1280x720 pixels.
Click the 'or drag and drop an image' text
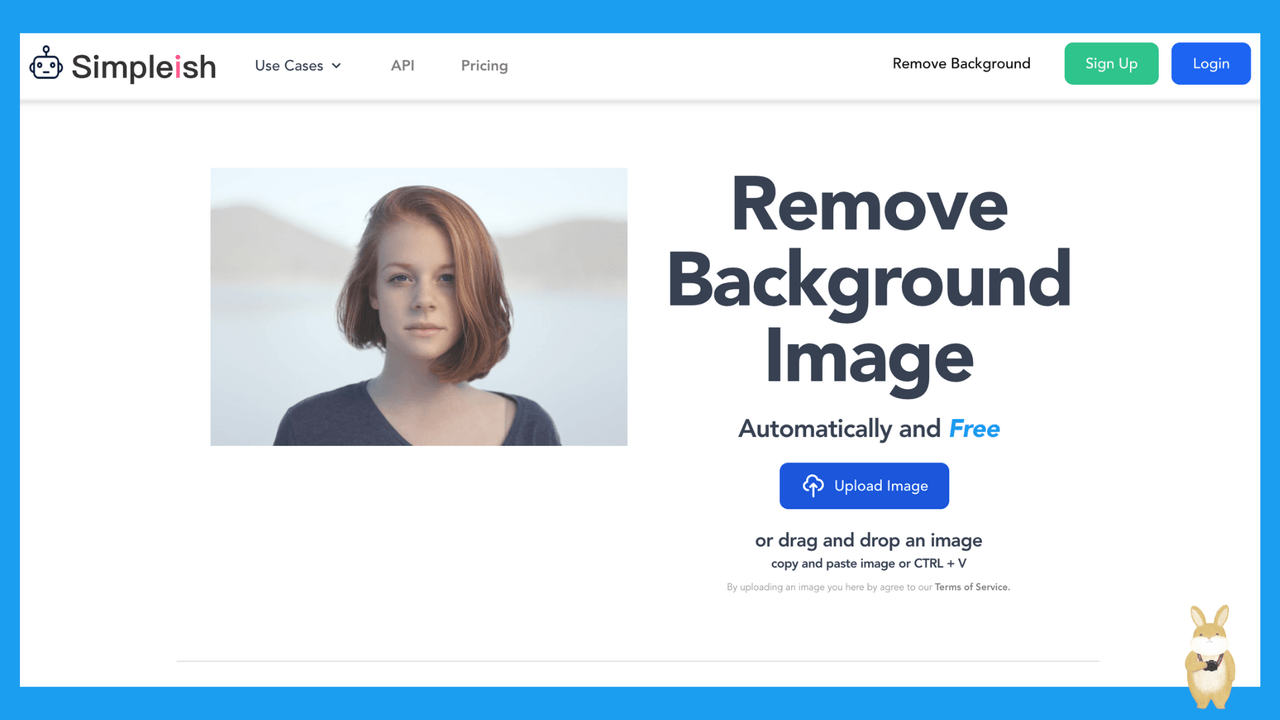[868, 541]
